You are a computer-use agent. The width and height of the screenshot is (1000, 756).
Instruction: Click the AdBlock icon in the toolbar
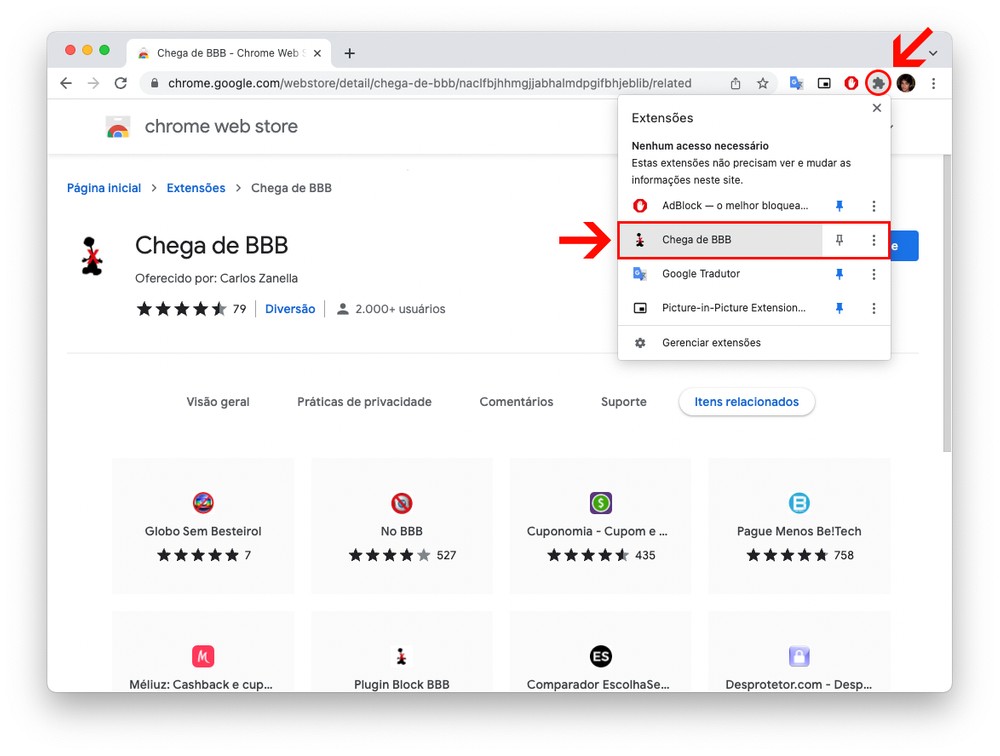point(851,84)
